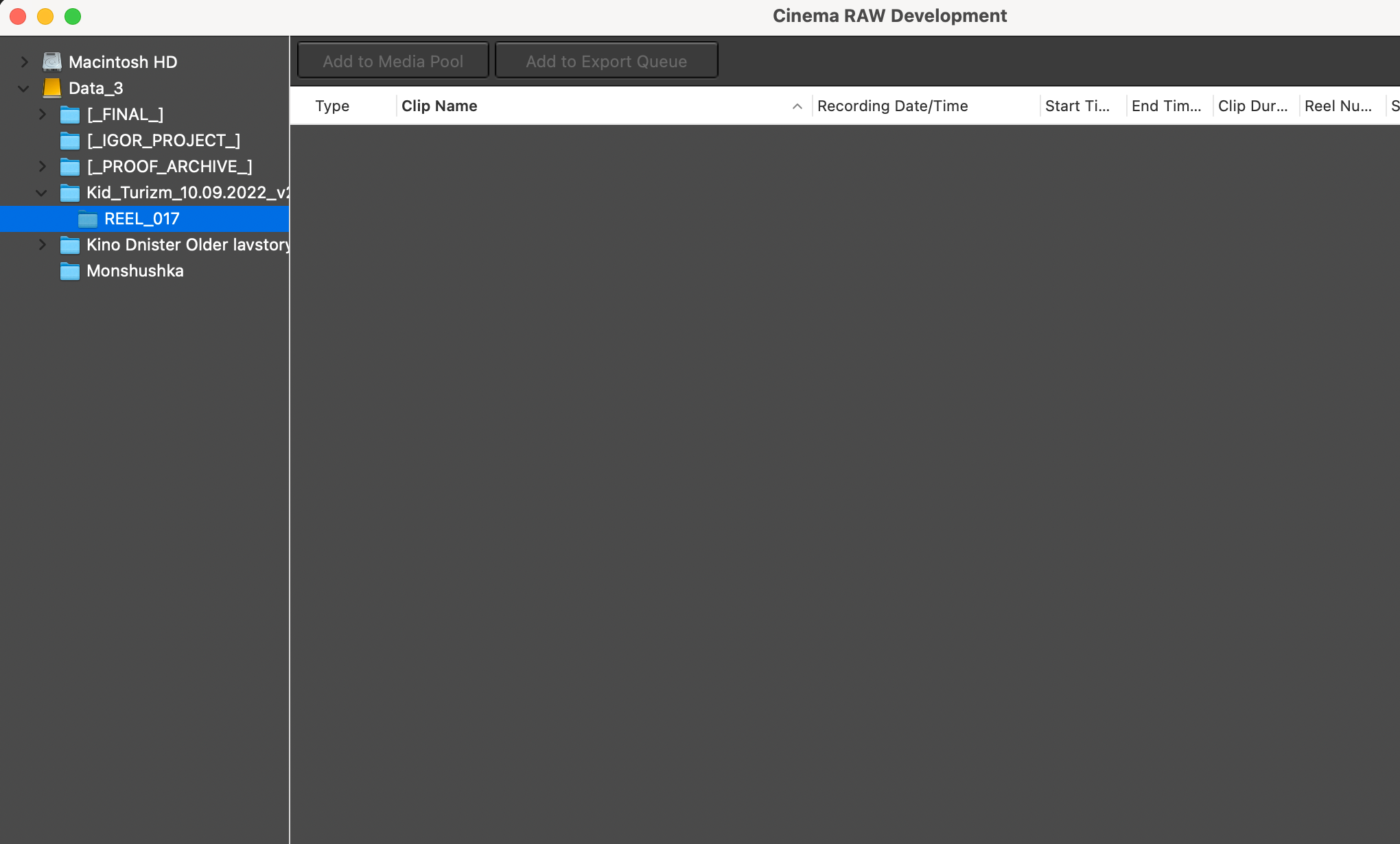Click the Data_3 orange folder icon
Viewport: 1400px width, 844px height.
pyautogui.click(x=53, y=88)
